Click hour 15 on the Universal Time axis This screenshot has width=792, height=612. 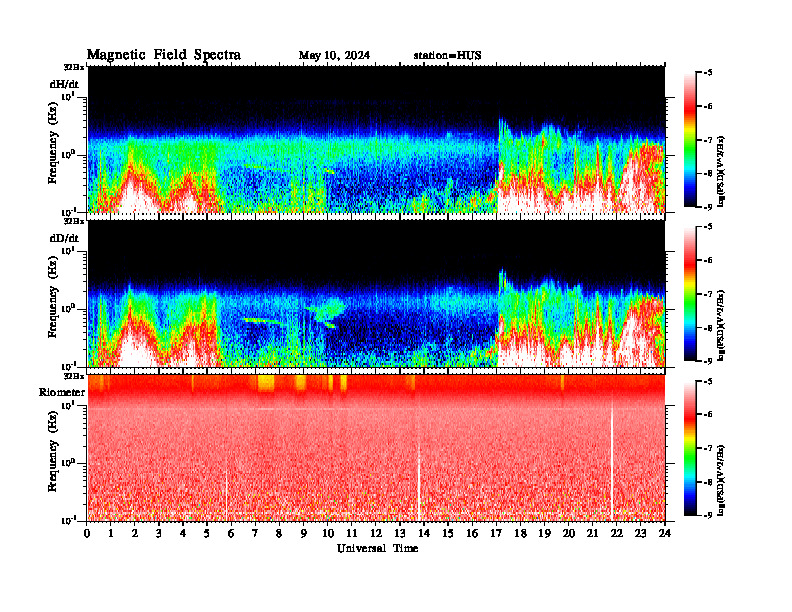[449, 533]
